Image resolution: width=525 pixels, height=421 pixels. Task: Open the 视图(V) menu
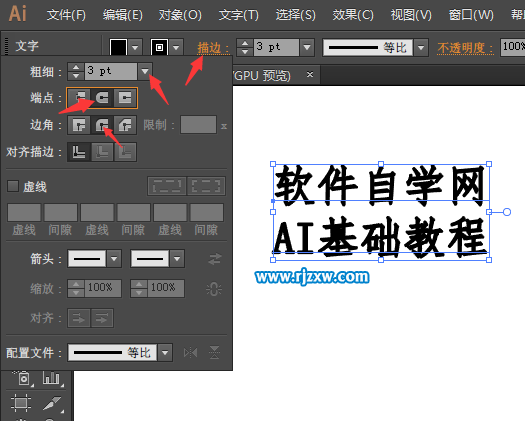click(411, 15)
